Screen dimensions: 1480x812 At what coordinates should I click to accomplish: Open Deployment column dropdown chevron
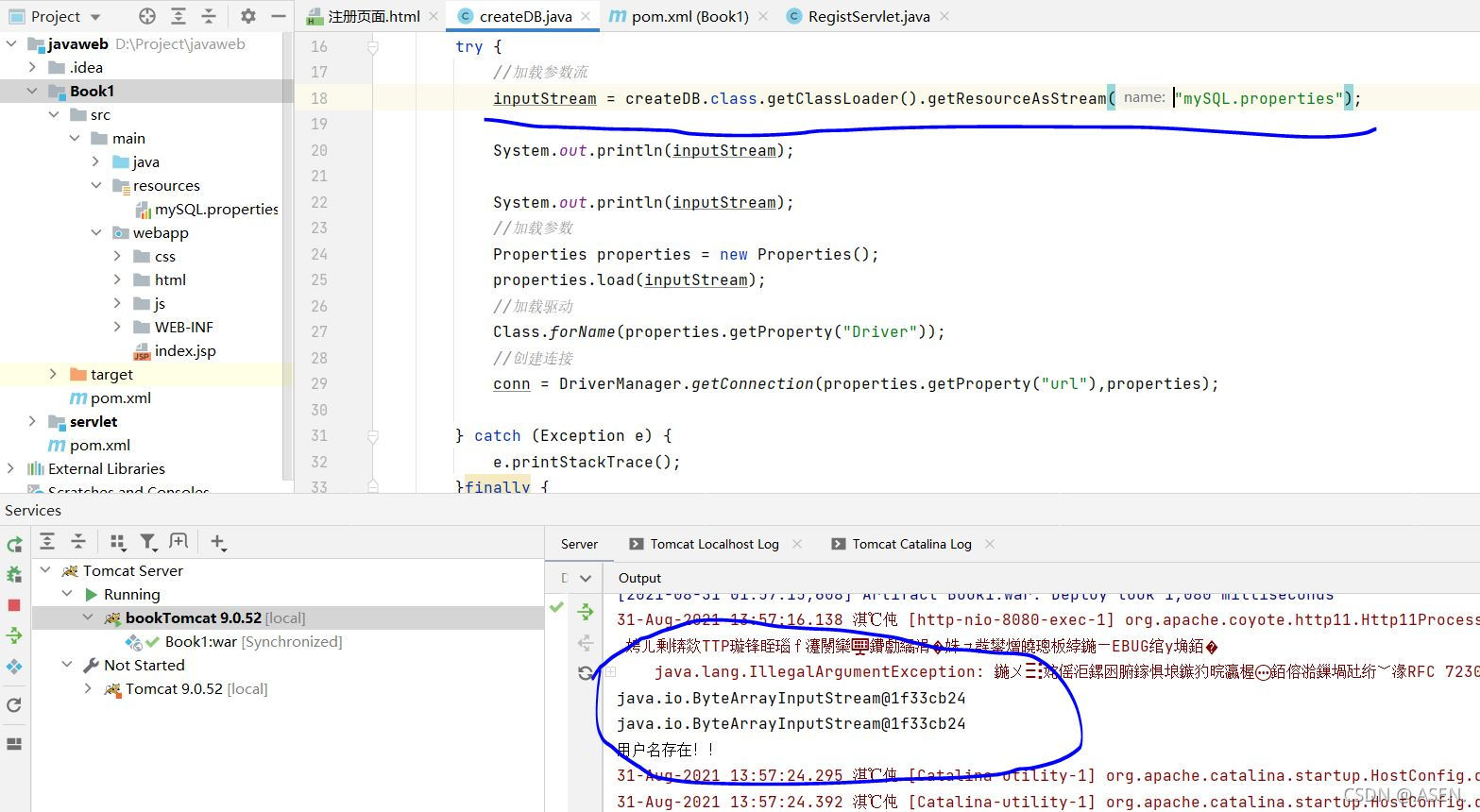coord(586,578)
